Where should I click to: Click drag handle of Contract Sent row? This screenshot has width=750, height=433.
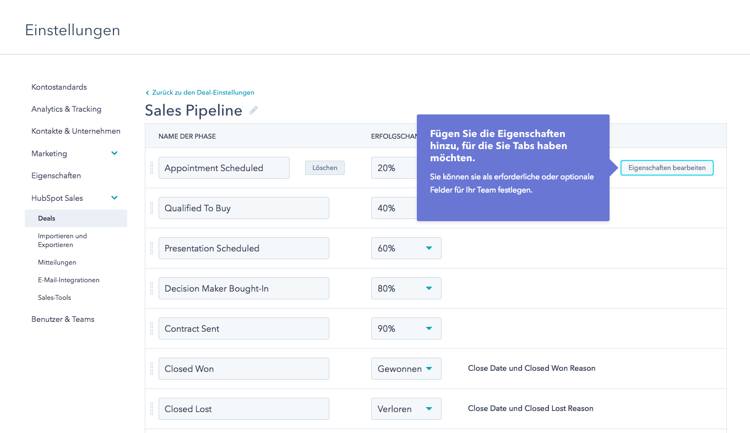[x=152, y=329]
